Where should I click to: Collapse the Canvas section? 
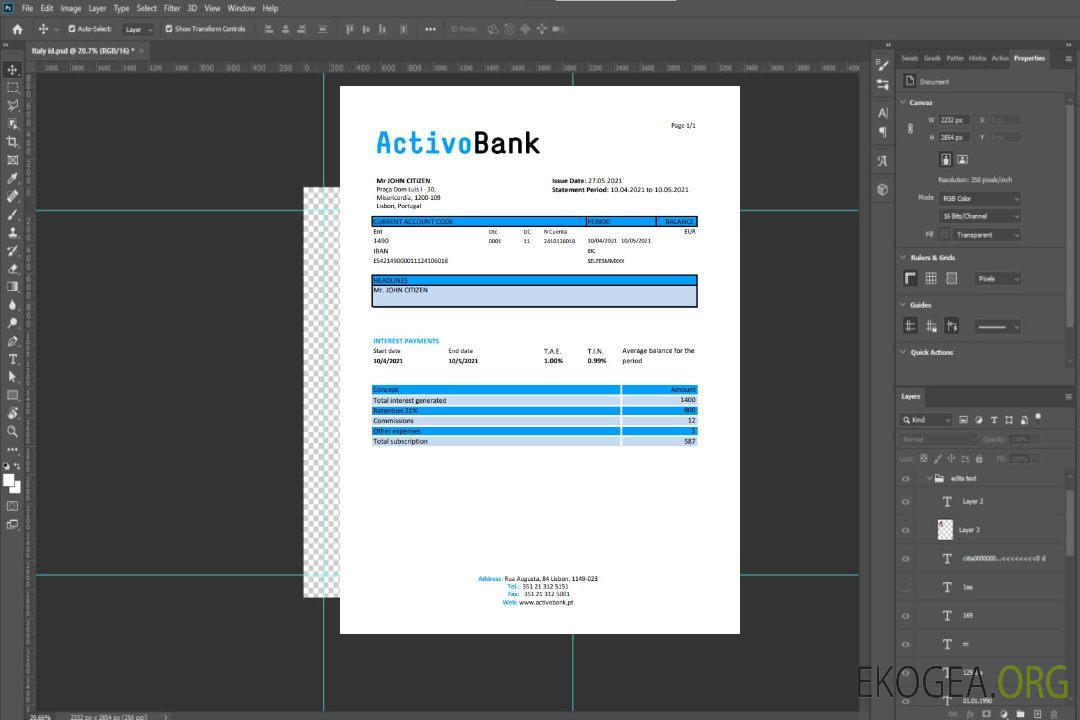pos(903,102)
